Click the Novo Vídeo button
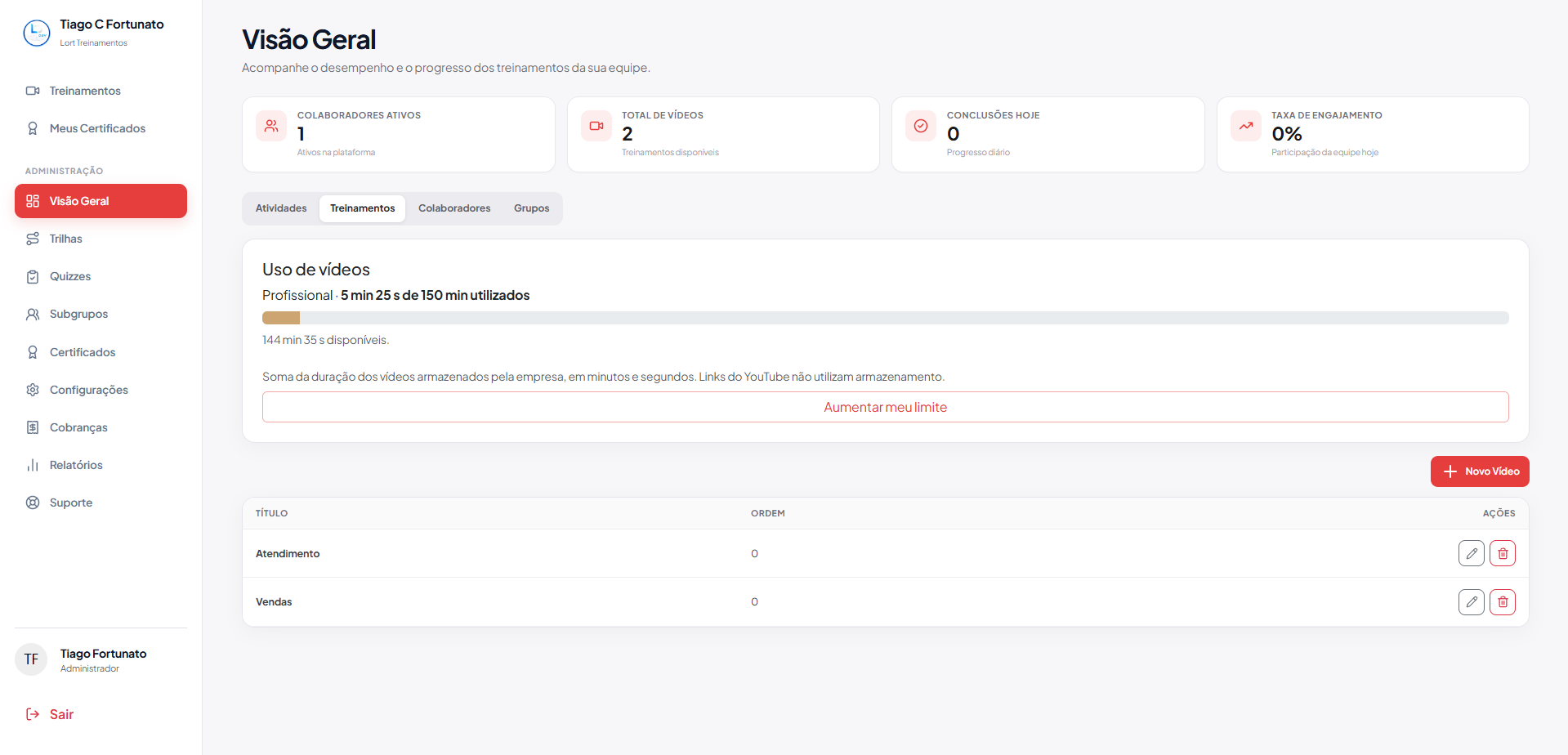 [x=1480, y=471]
